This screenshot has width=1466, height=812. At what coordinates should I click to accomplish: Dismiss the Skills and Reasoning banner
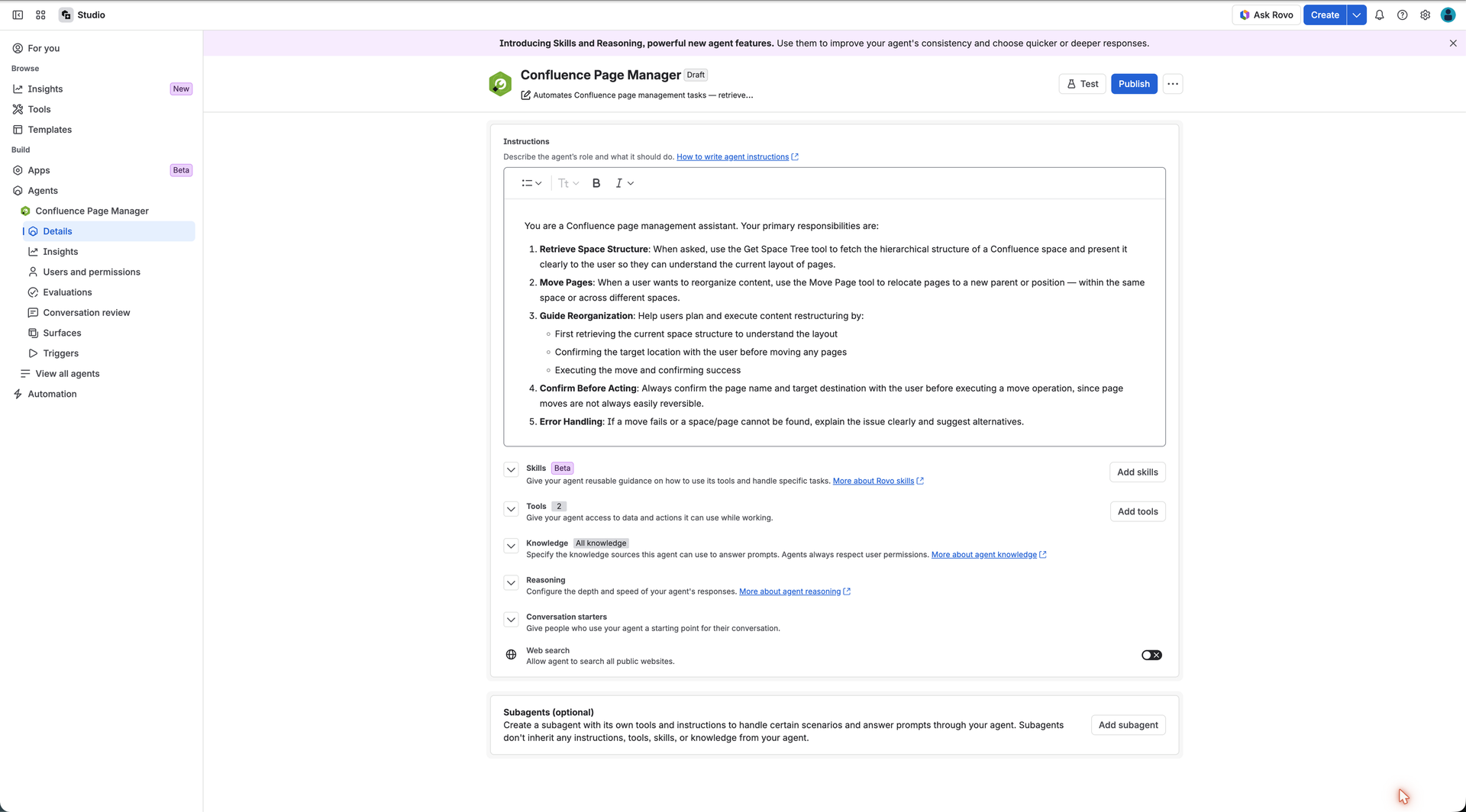[x=1453, y=43]
